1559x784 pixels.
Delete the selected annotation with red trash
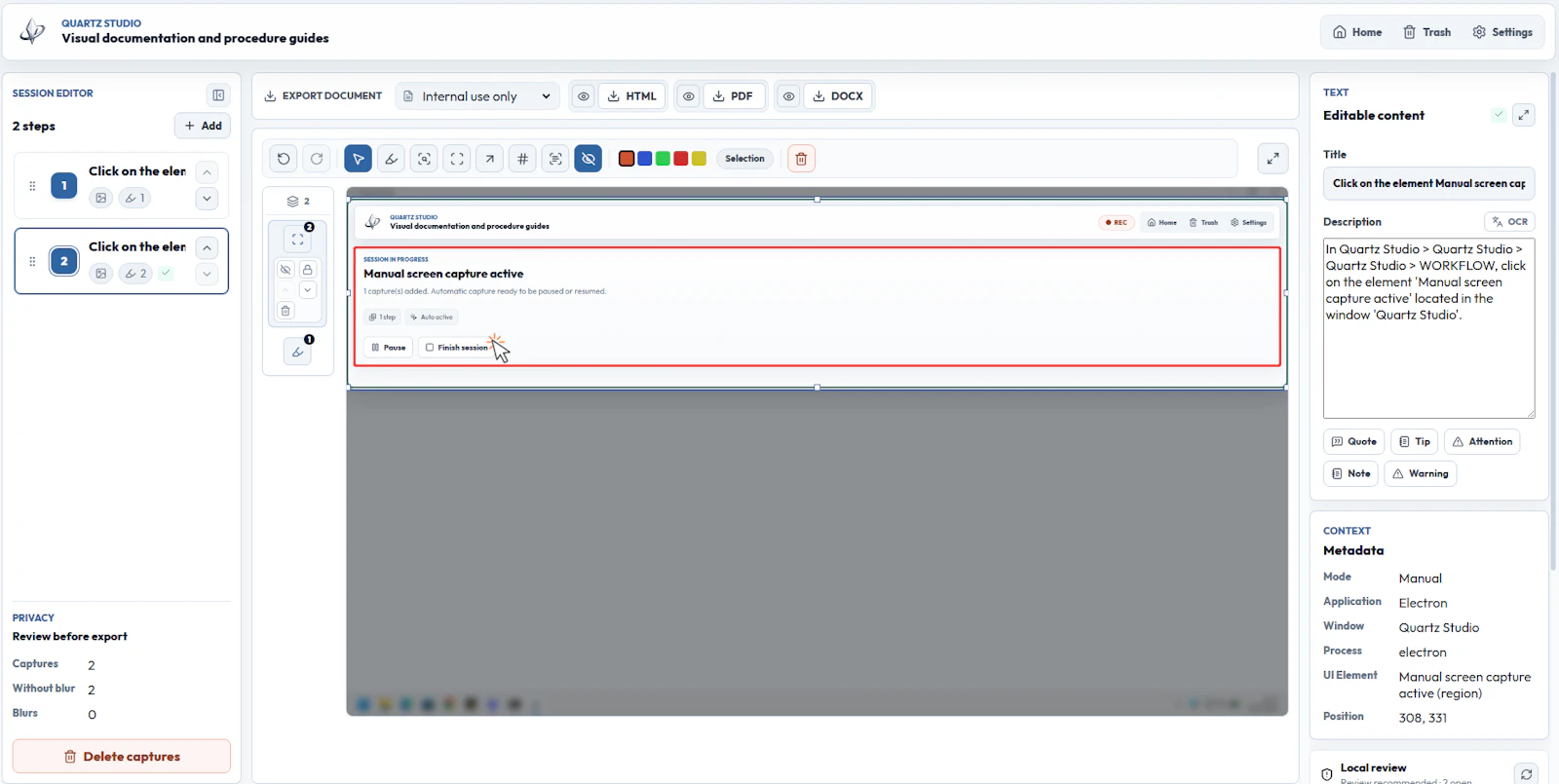click(801, 159)
